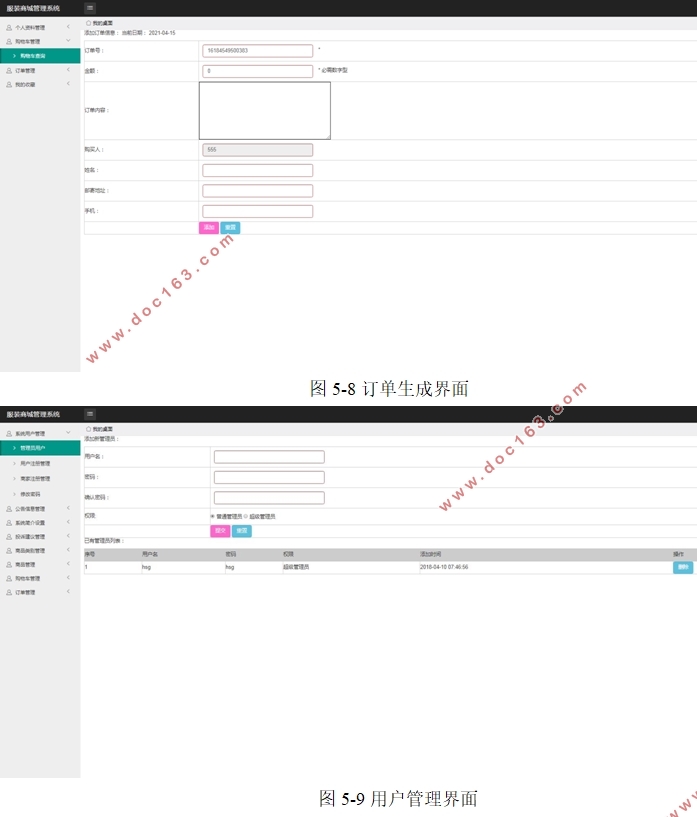Viewport: 697px width, 817px height.
Task: Click the hamburger menu icon in top screenshot header
Action: [x=90, y=8]
